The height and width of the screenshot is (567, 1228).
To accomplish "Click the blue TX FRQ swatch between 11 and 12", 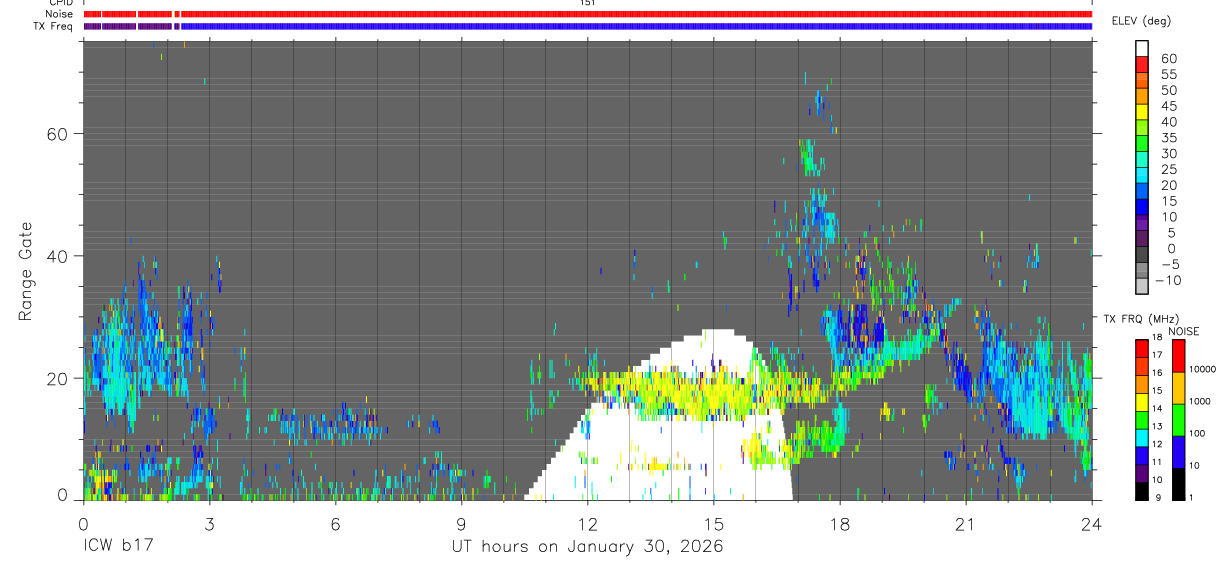I will click(x=1142, y=455).
